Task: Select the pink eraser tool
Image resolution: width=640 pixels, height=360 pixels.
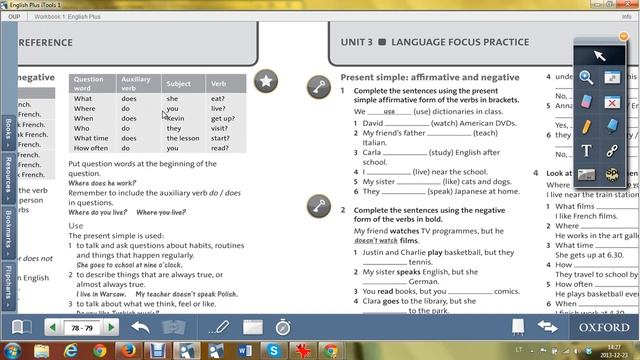Action: 586,102
